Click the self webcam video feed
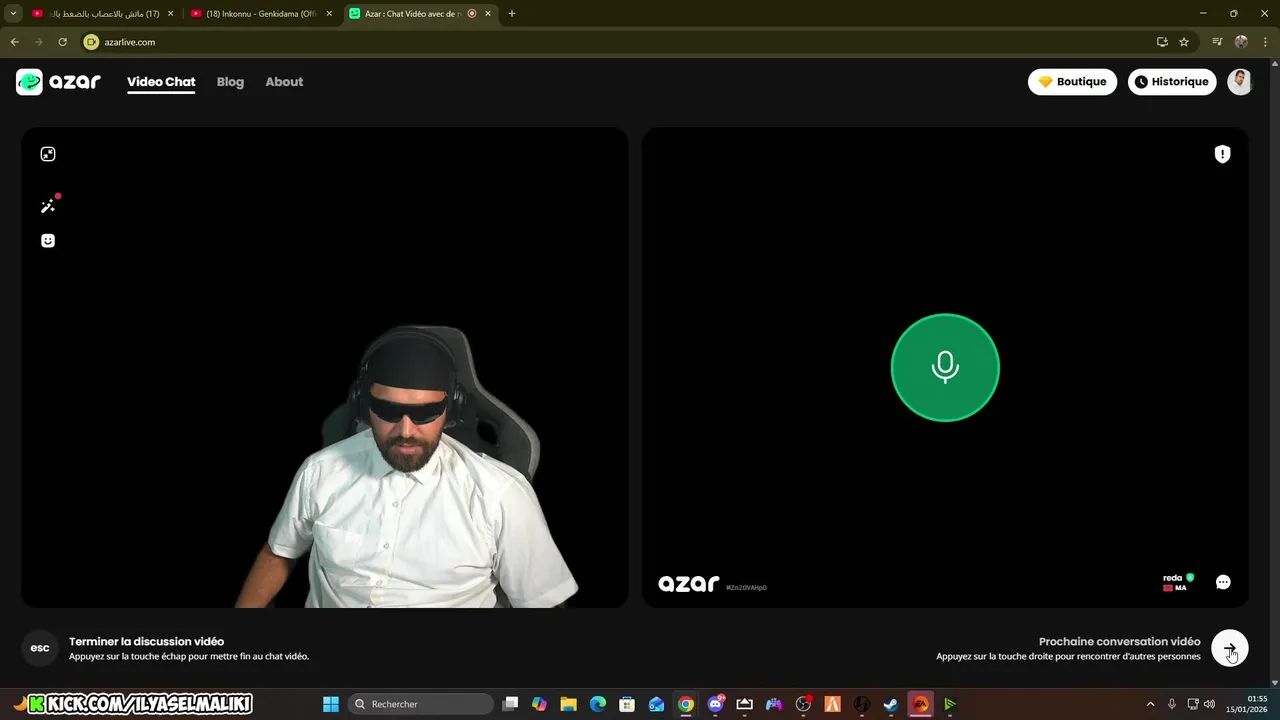 (x=325, y=367)
